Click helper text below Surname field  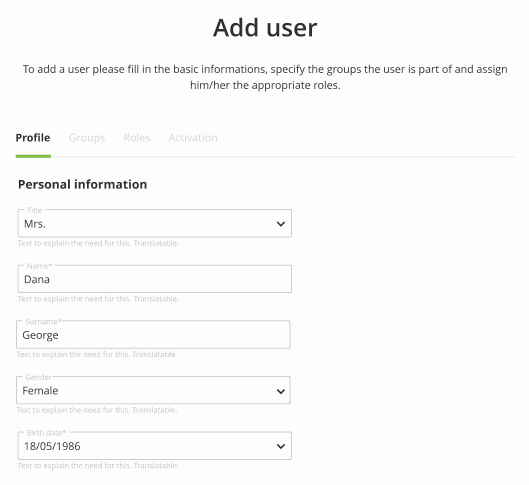pos(96,354)
